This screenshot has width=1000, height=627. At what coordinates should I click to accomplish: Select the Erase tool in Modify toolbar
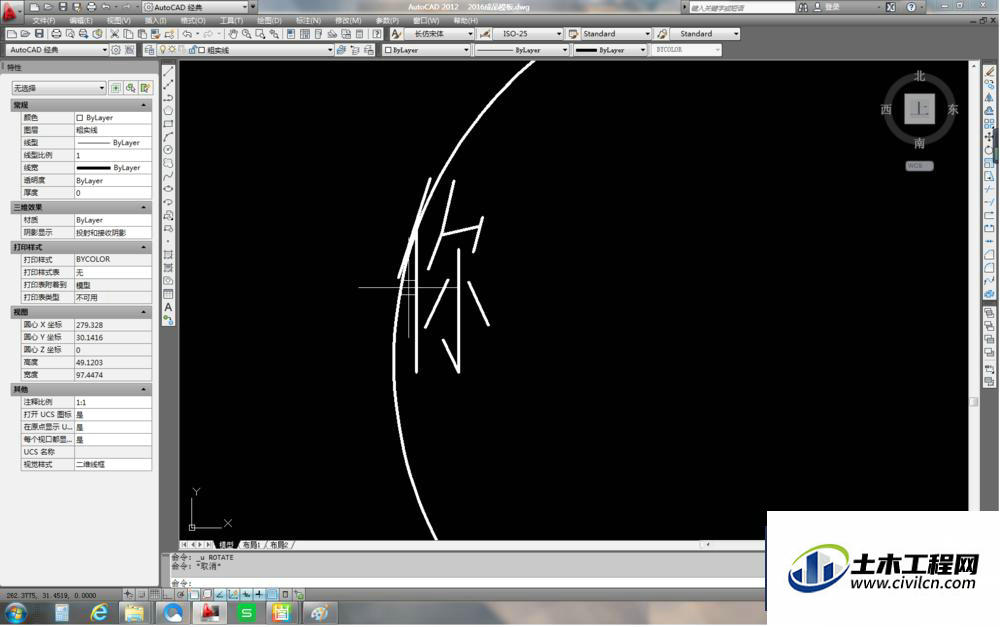pyautogui.click(x=989, y=71)
